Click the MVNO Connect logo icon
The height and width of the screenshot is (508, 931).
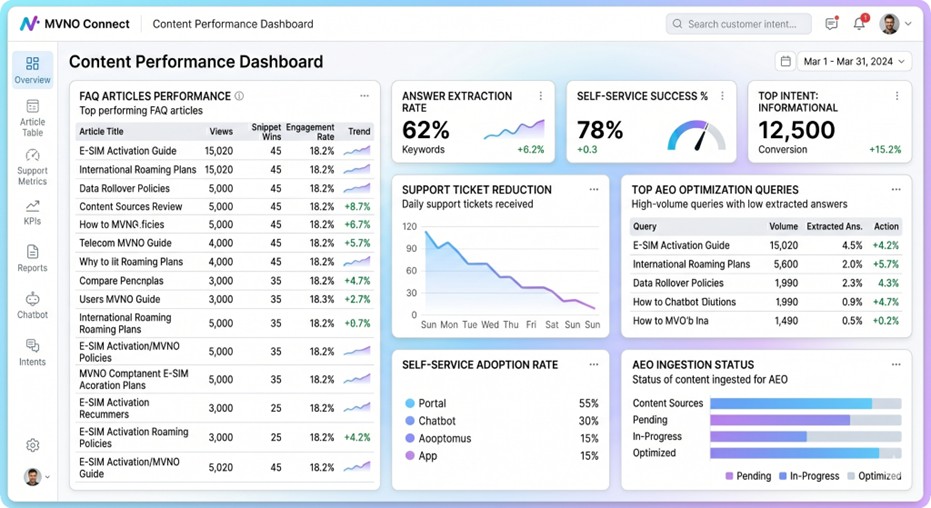(29, 24)
